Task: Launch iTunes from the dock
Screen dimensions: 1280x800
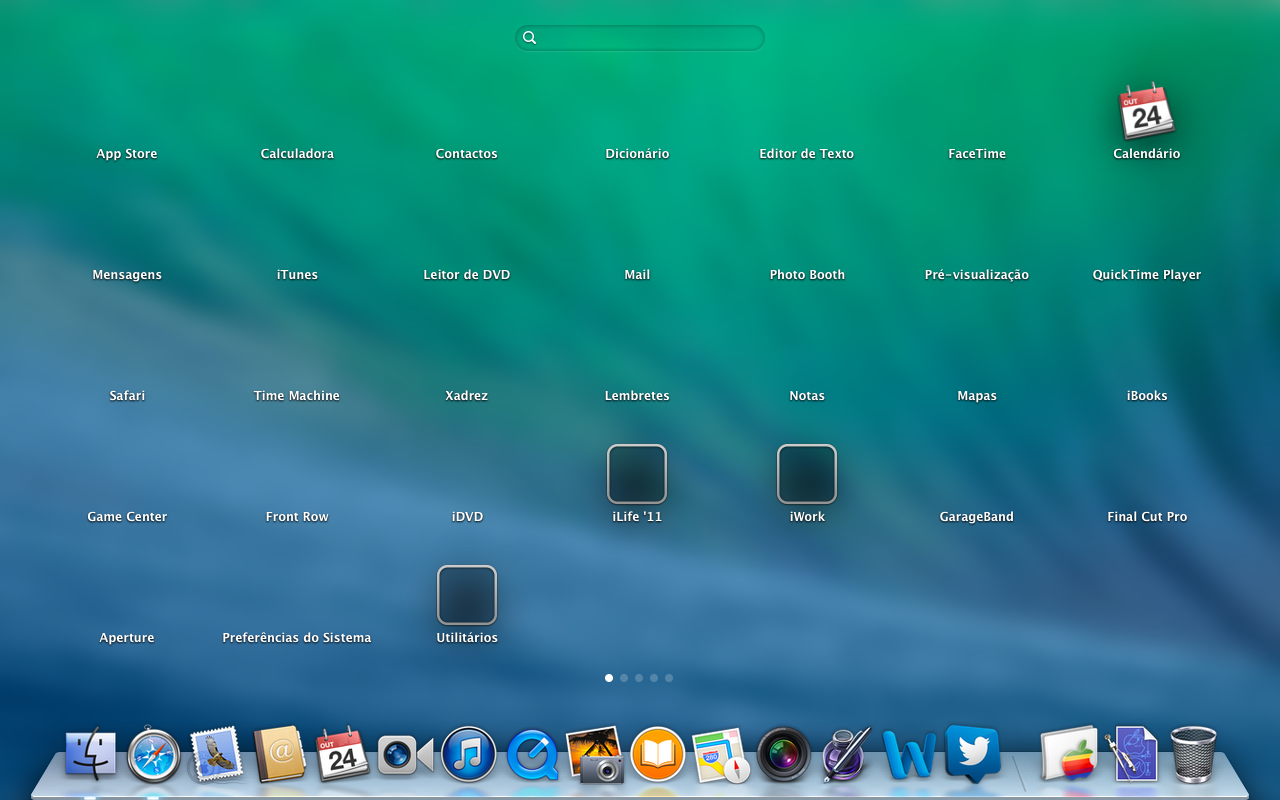Action: point(469,755)
